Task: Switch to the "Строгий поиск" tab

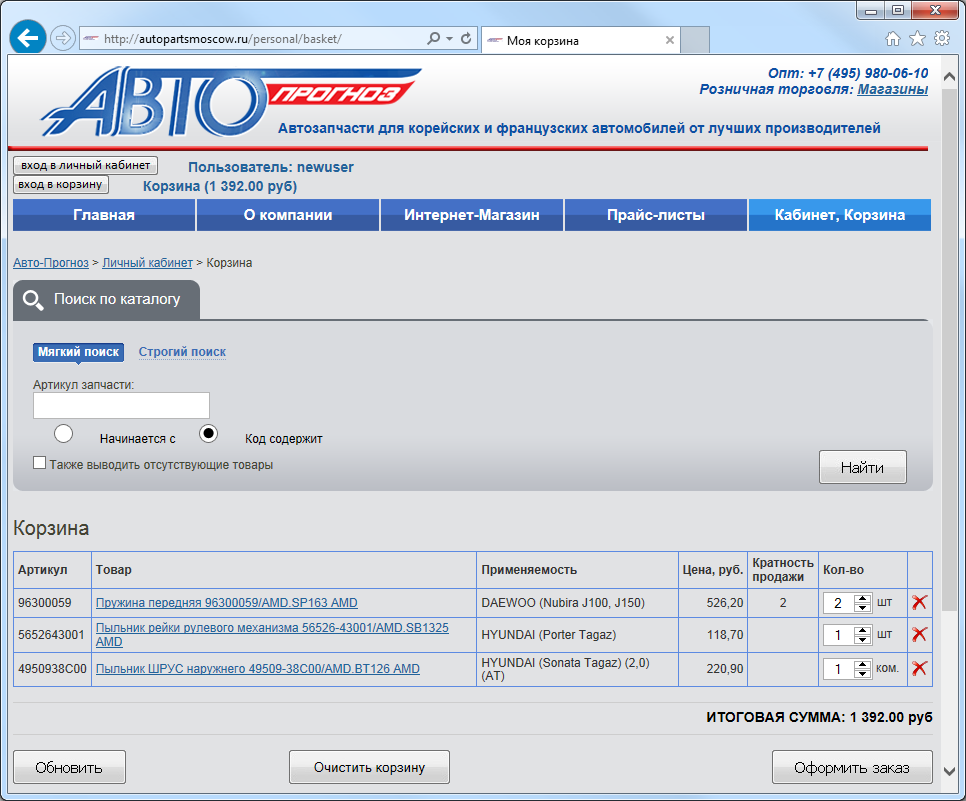Action: point(182,352)
